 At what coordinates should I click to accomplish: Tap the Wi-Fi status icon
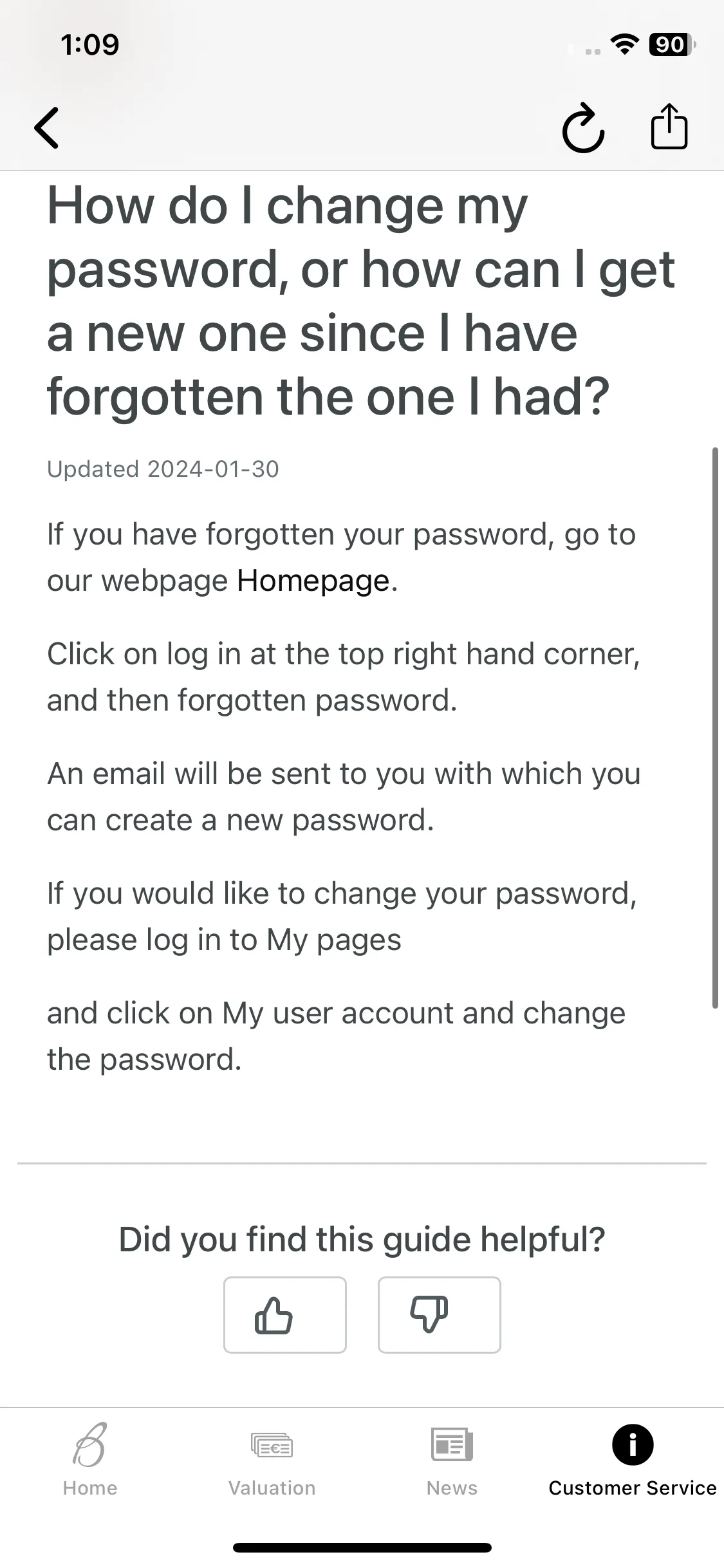[x=624, y=44]
